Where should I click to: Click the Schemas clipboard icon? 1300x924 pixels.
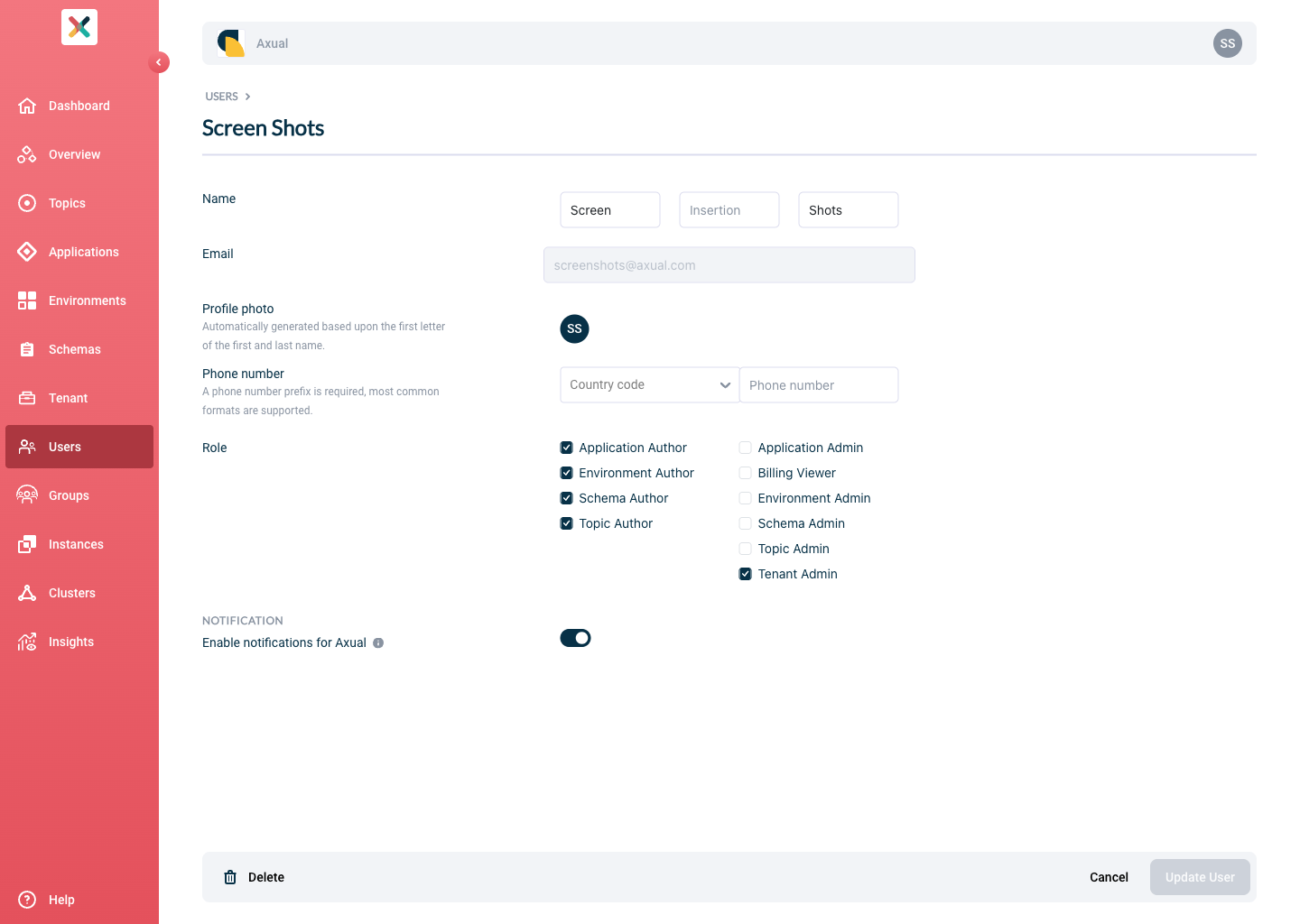click(x=27, y=349)
